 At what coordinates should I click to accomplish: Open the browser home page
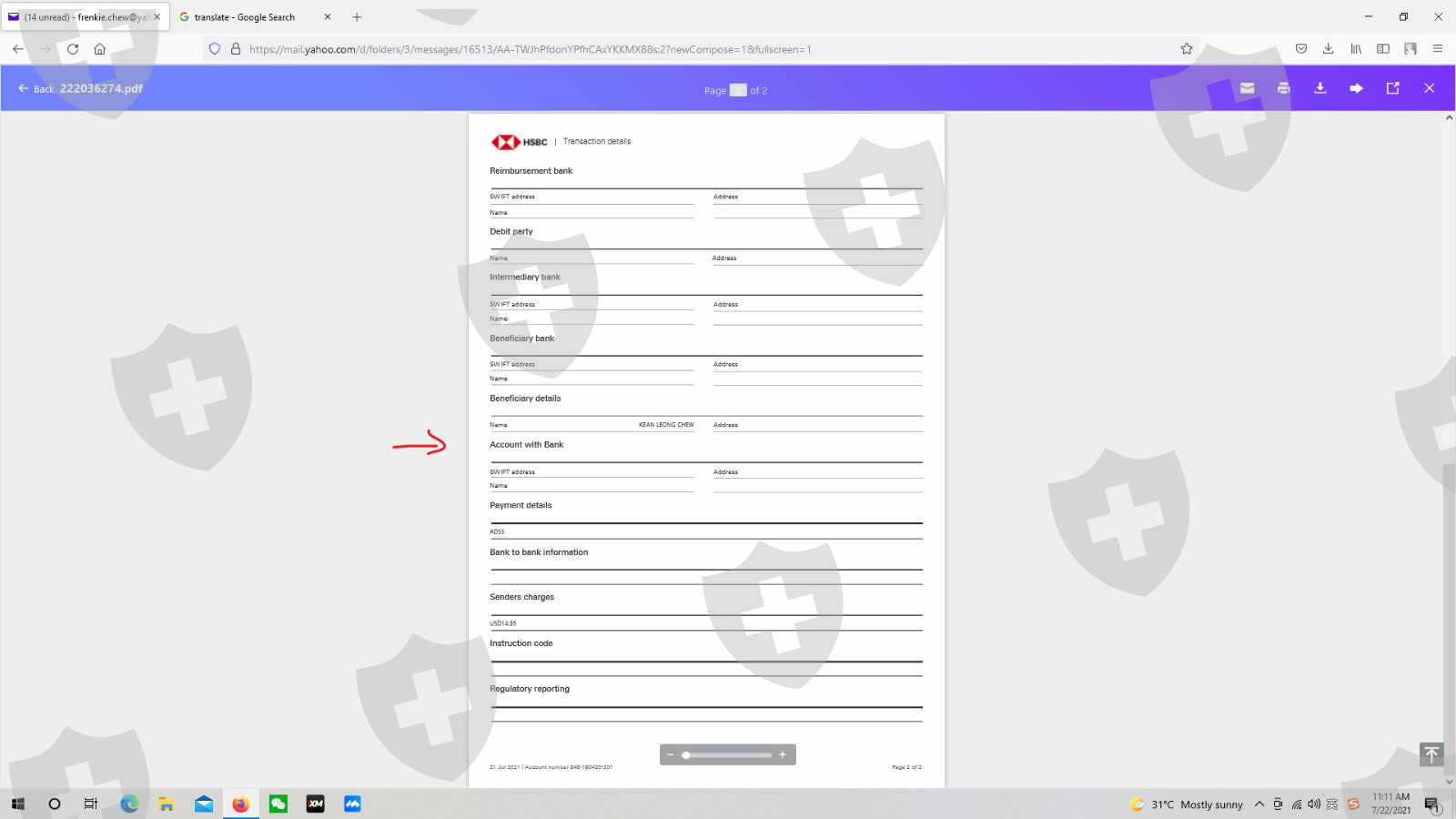tap(100, 49)
